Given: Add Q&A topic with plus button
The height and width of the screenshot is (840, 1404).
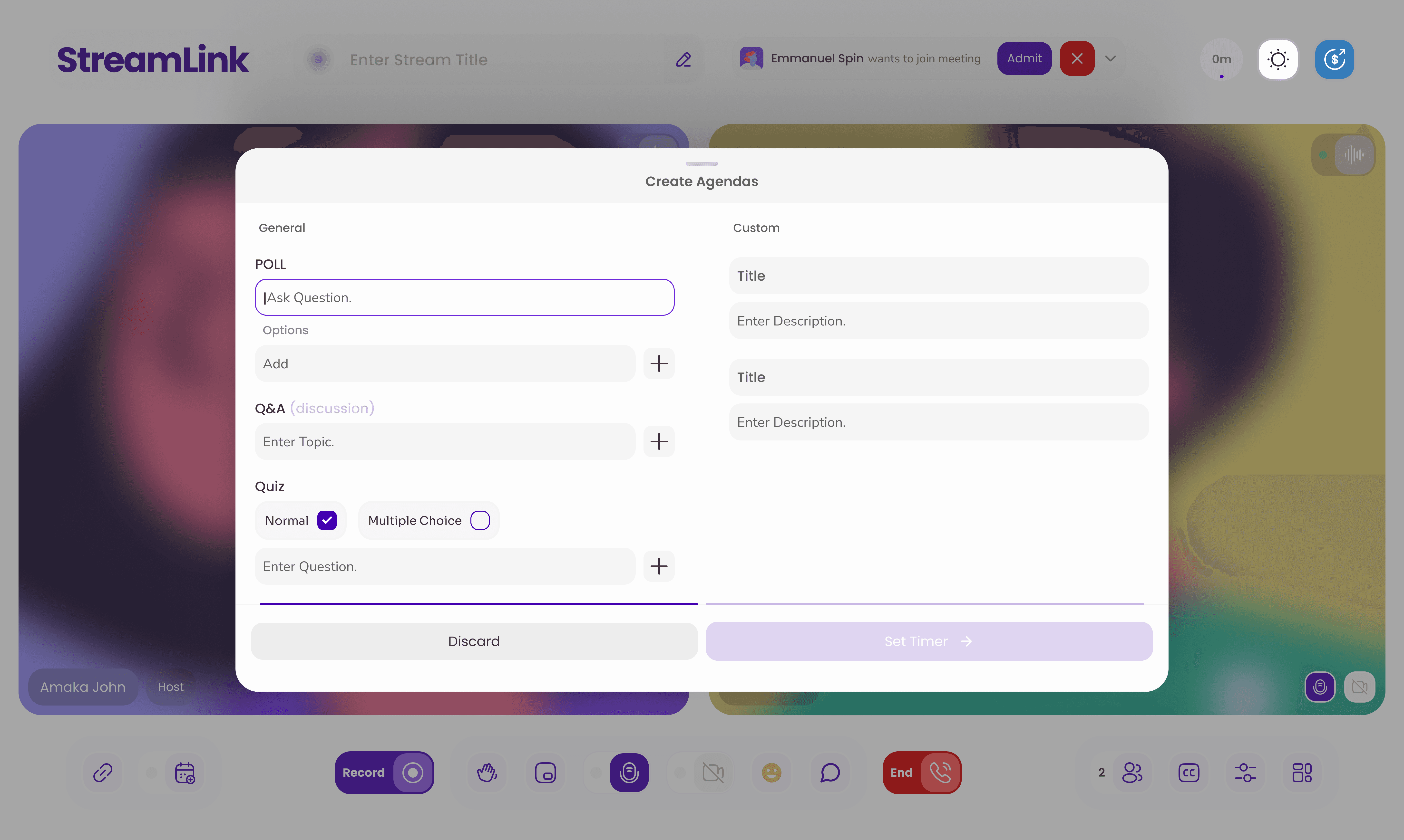Looking at the screenshot, I should click(x=659, y=441).
